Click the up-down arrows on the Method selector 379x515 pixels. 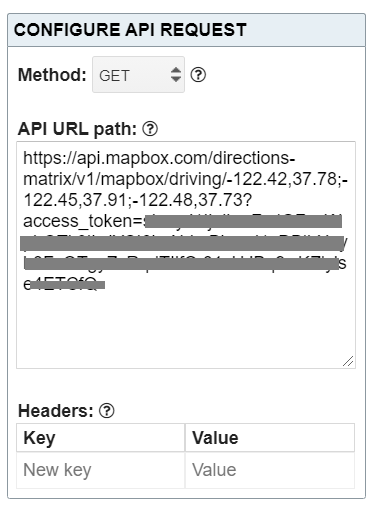click(176, 75)
